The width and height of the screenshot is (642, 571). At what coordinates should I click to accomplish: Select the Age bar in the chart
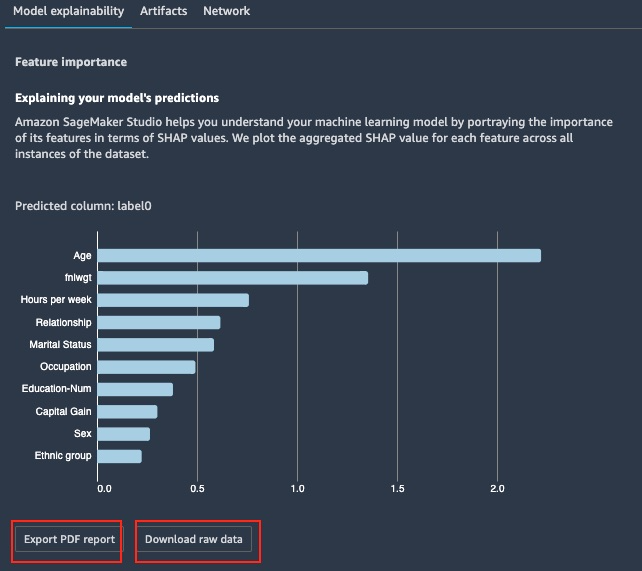[319, 255]
